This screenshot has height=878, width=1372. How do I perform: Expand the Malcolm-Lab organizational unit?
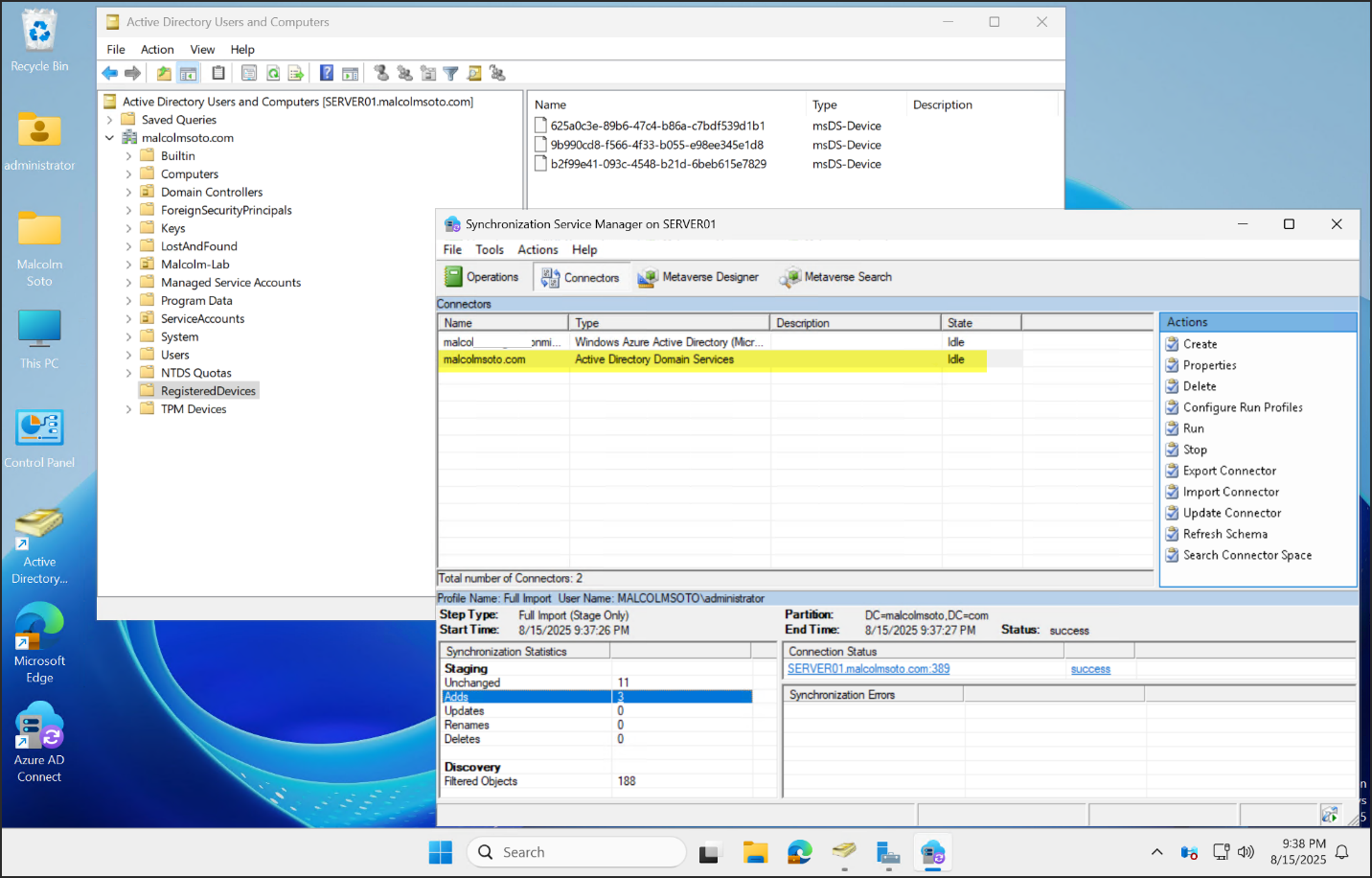[x=128, y=265]
